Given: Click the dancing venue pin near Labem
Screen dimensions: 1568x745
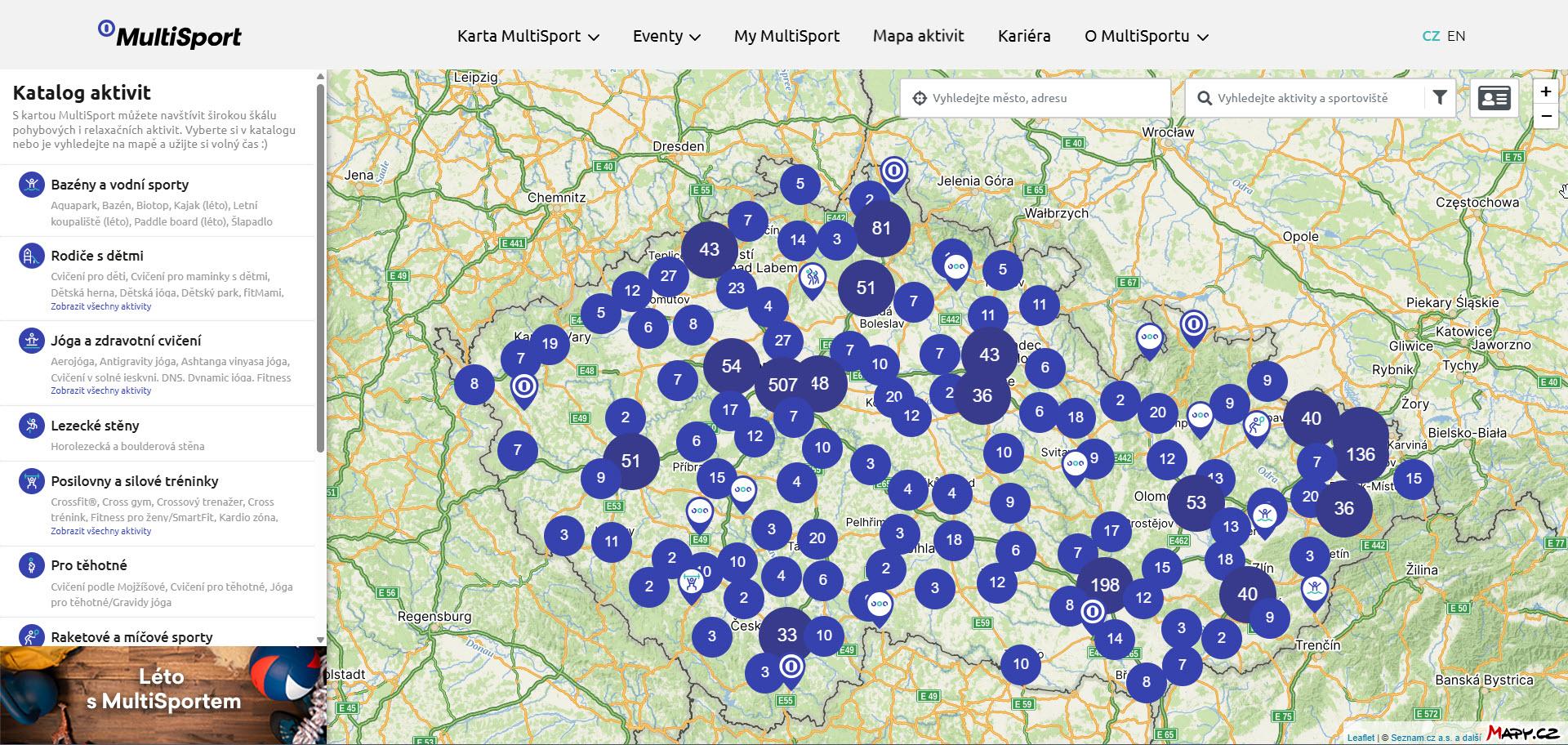Looking at the screenshot, I should 812,280.
